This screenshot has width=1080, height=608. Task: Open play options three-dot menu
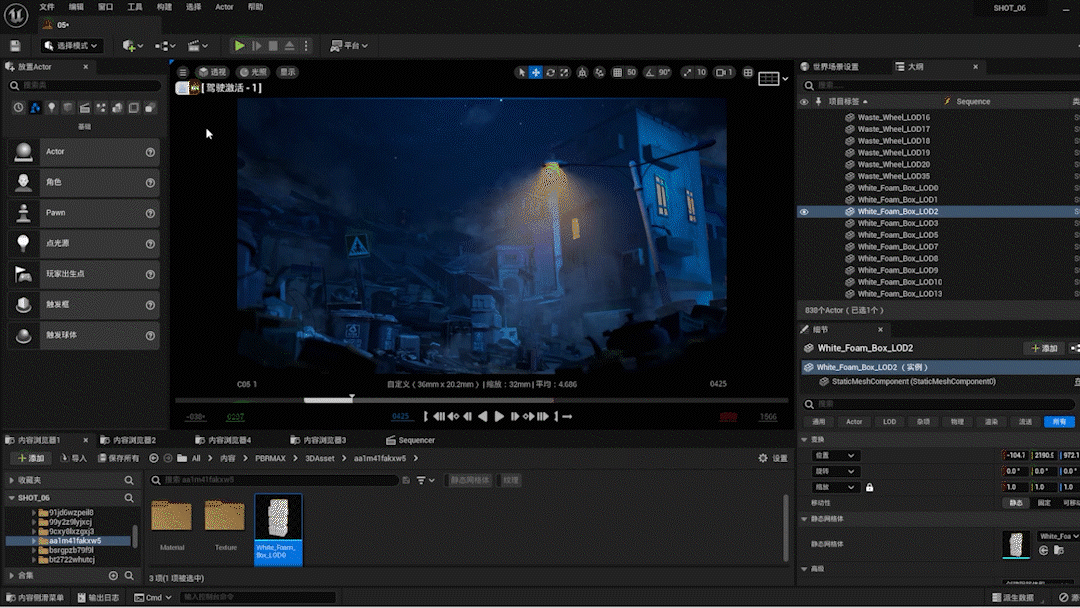pyautogui.click(x=307, y=46)
